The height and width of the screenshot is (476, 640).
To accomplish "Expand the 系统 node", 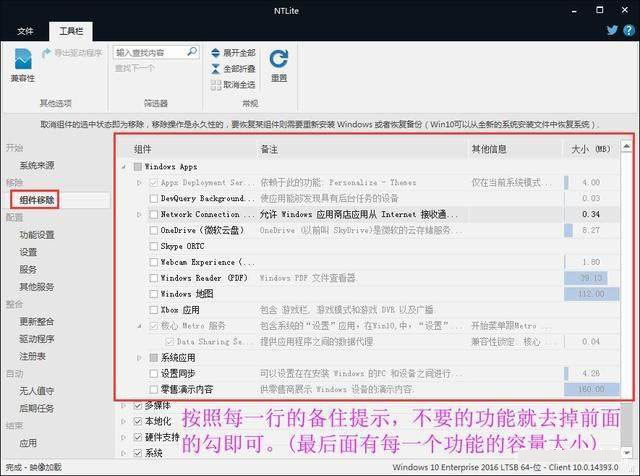I will (x=124, y=453).
